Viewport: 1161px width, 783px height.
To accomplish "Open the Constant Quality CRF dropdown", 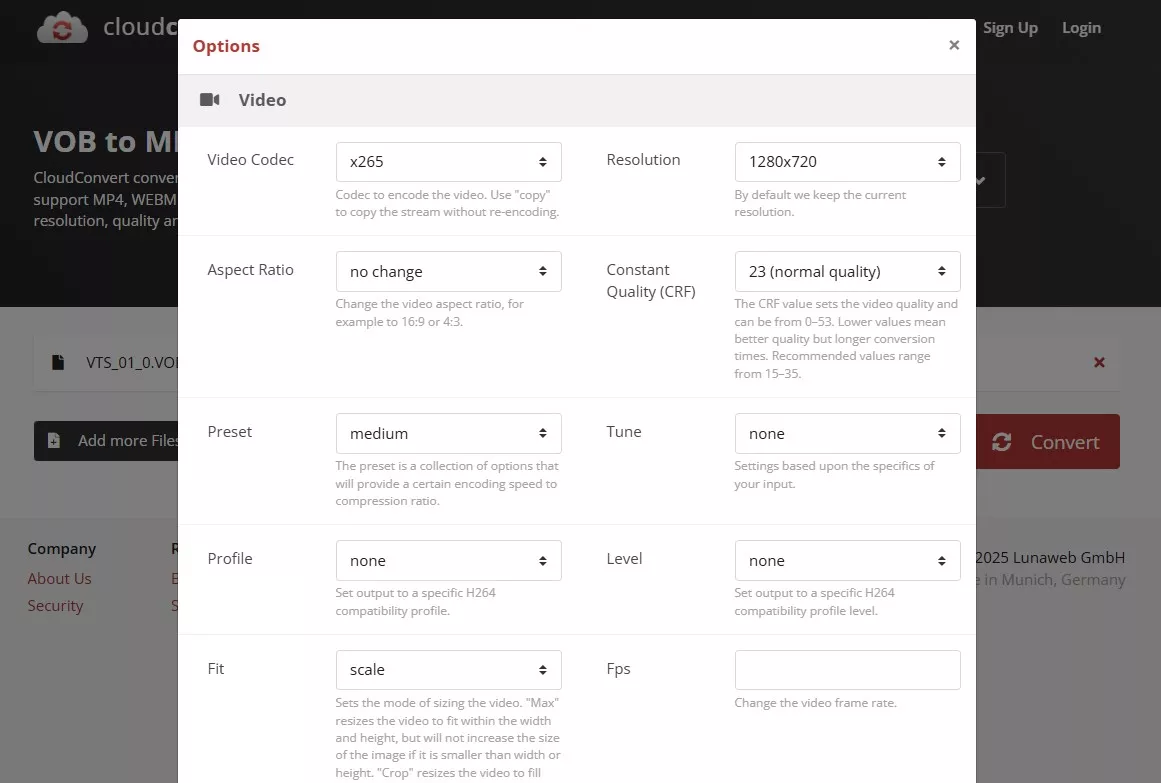I will [847, 271].
